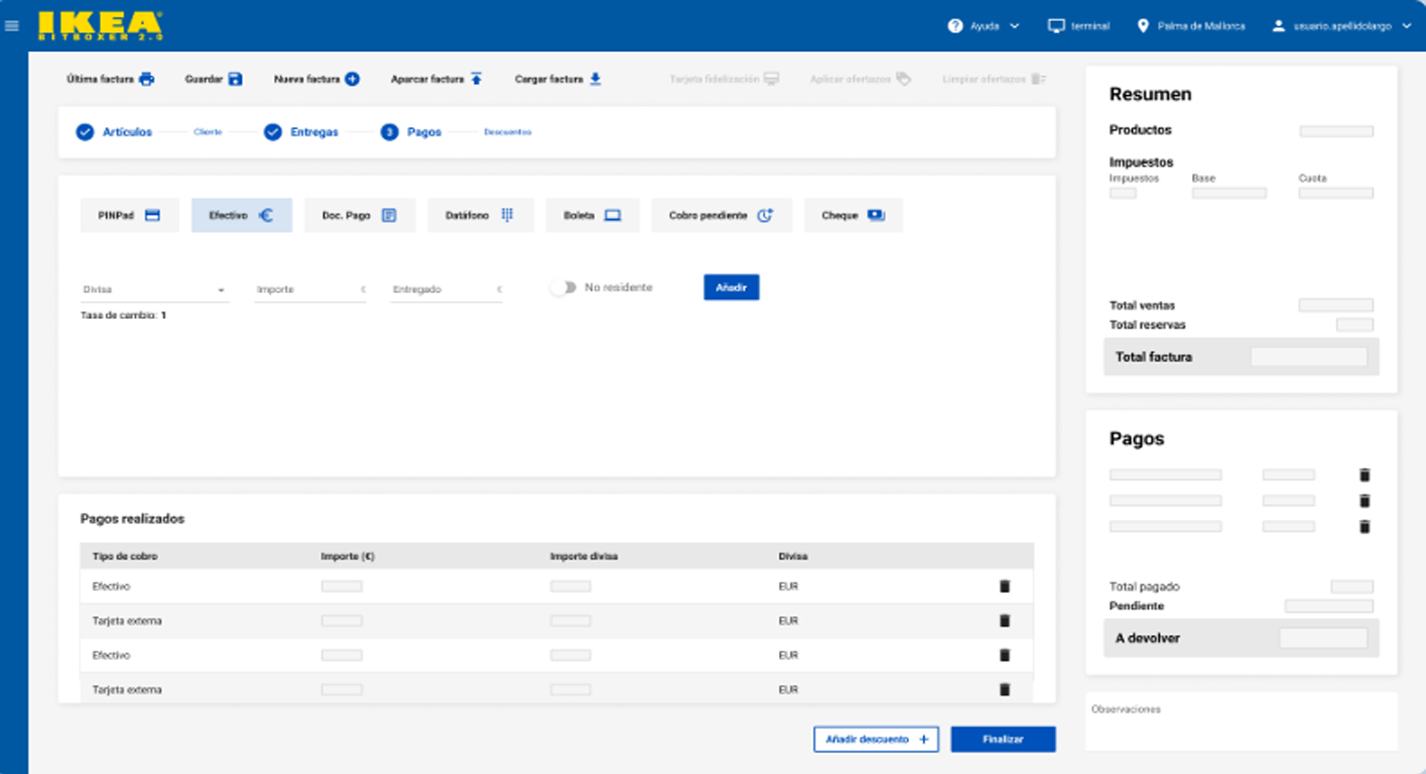Expand the usuario.apellidolargo account menu
This screenshot has width=1426, height=774.
(1341, 26)
